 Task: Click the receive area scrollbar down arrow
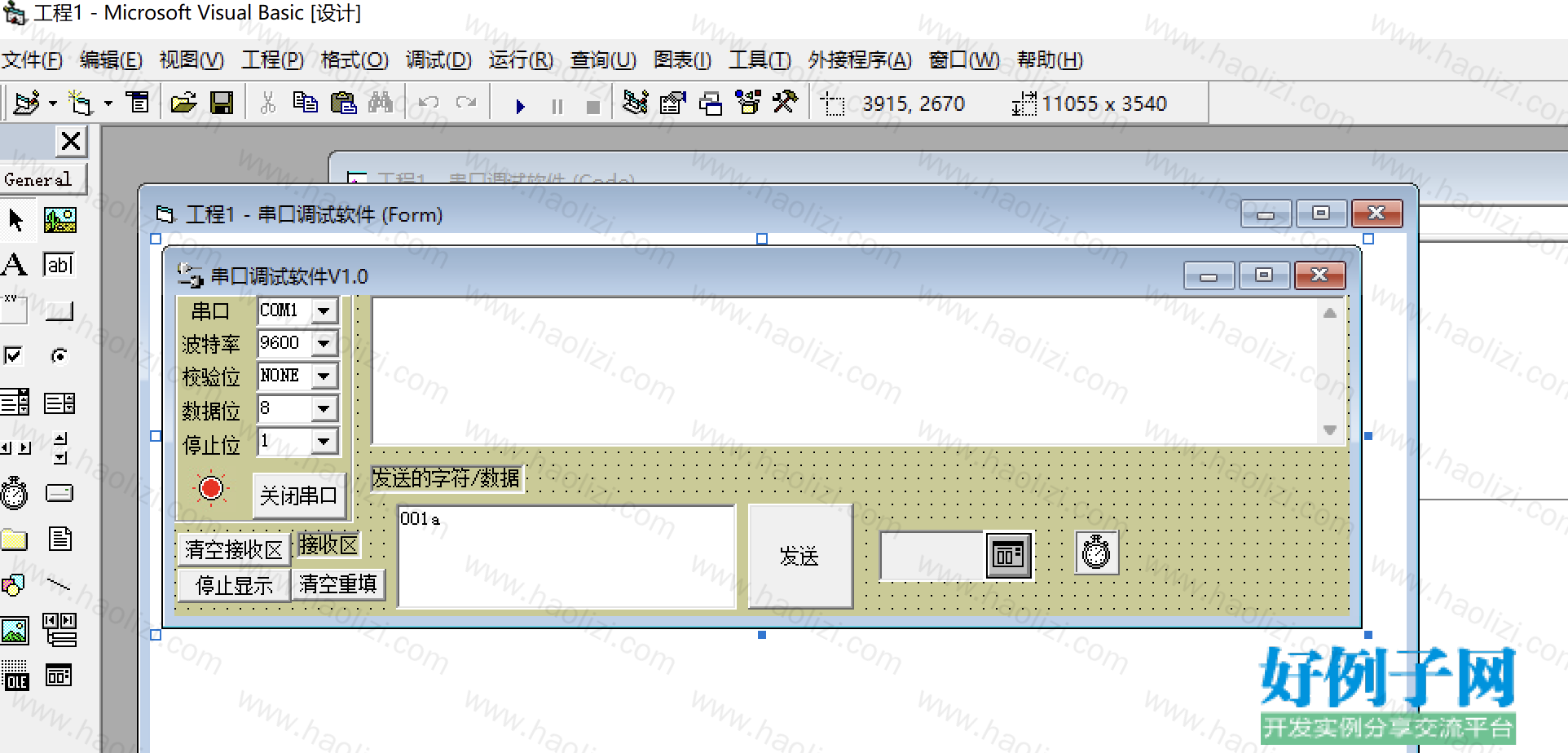click(x=1330, y=429)
